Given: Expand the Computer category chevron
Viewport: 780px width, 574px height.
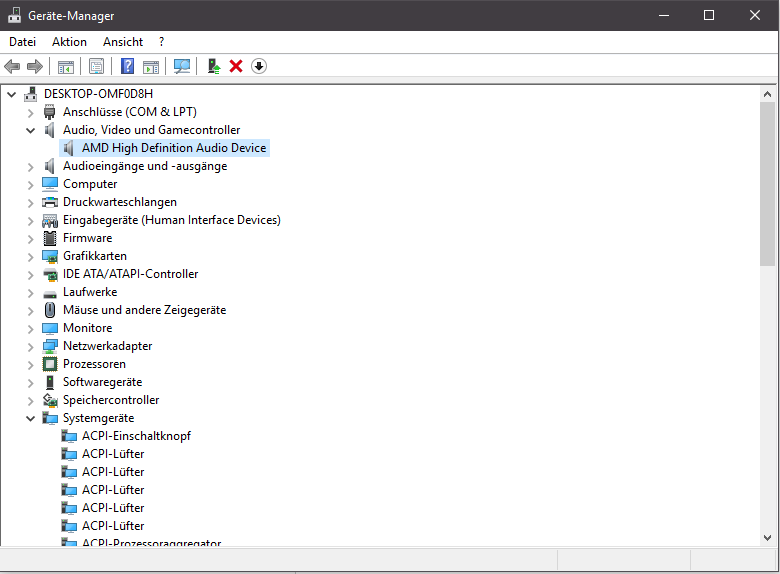Looking at the screenshot, I should (x=30, y=185).
